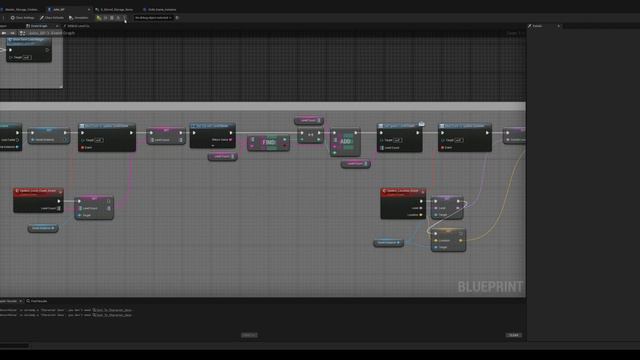Image resolution: width=640 pixels, height=360 pixels.
Task: Expand the chevron on Return Value function node
Action: pos(212,145)
